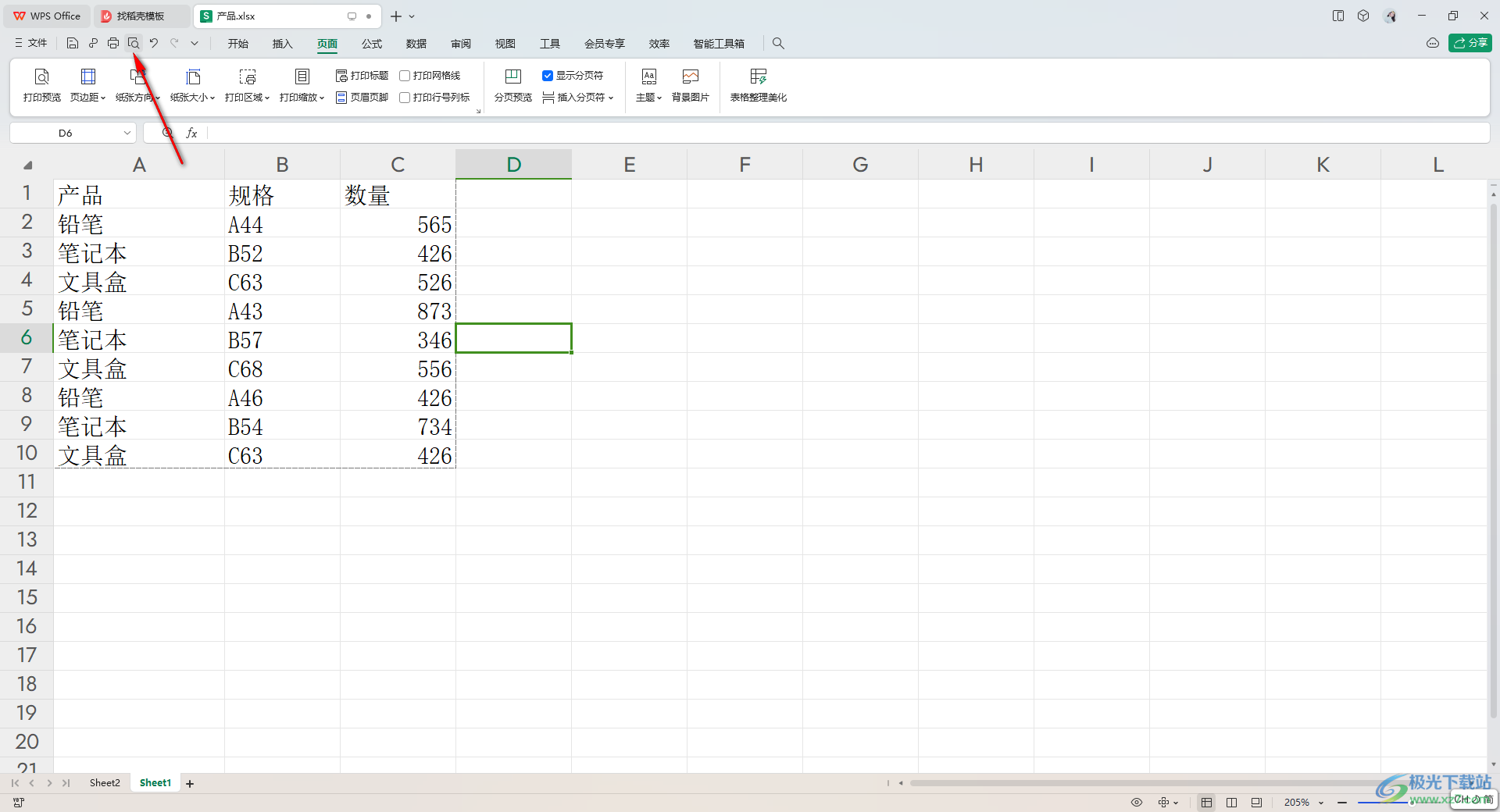Click the Save icon in quick access toolbar
The width and height of the screenshot is (1500, 812).
click(73, 44)
